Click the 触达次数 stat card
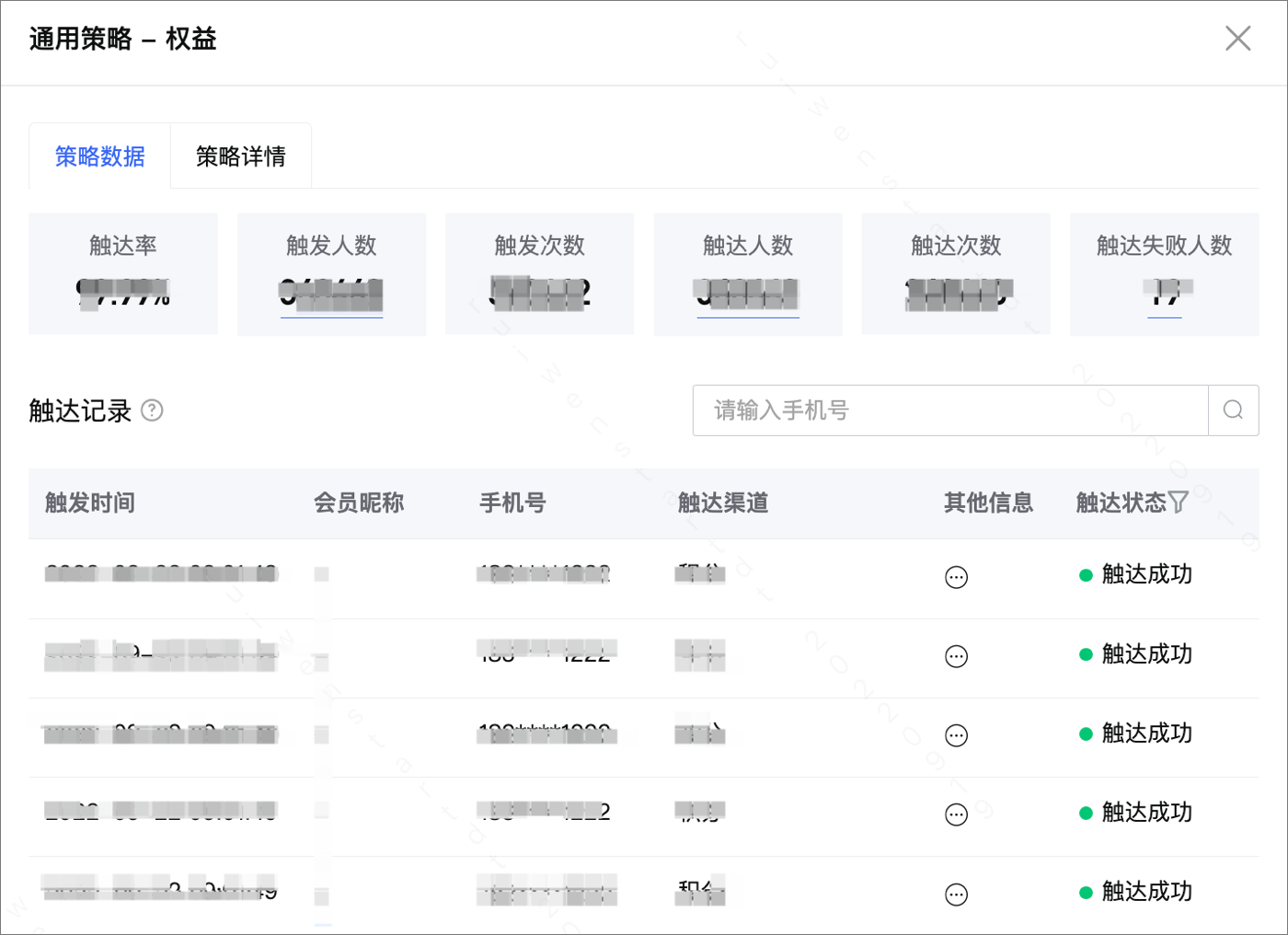 [x=956, y=274]
